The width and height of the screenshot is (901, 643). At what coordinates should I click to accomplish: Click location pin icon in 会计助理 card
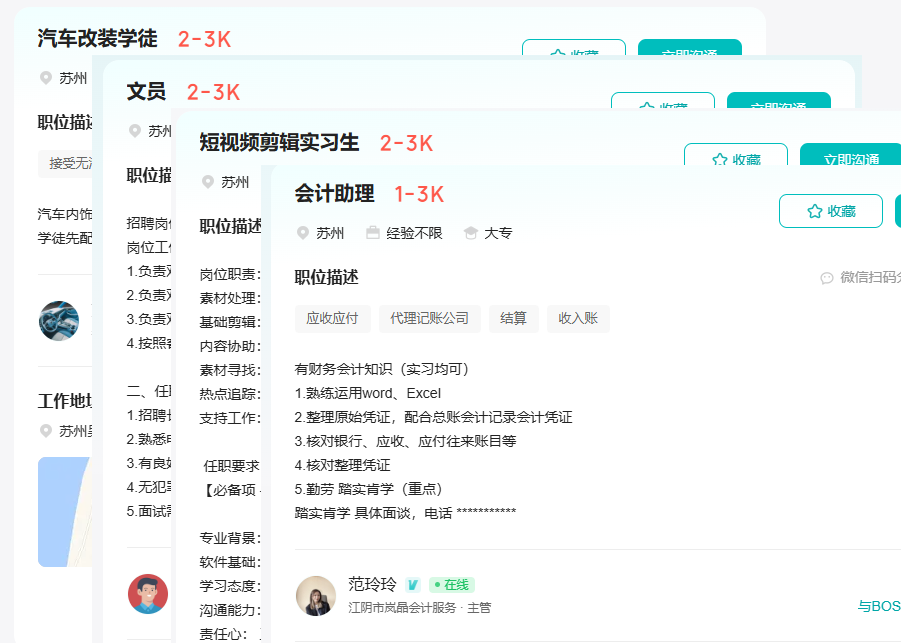coord(303,233)
